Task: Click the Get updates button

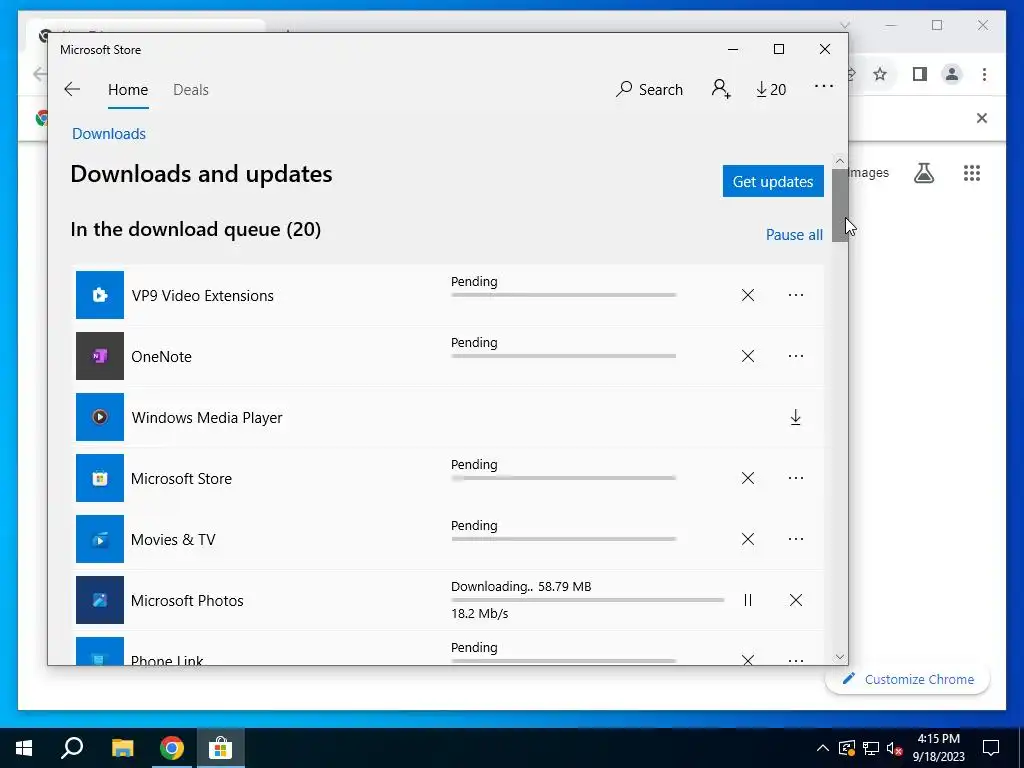Action: click(773, 181)
